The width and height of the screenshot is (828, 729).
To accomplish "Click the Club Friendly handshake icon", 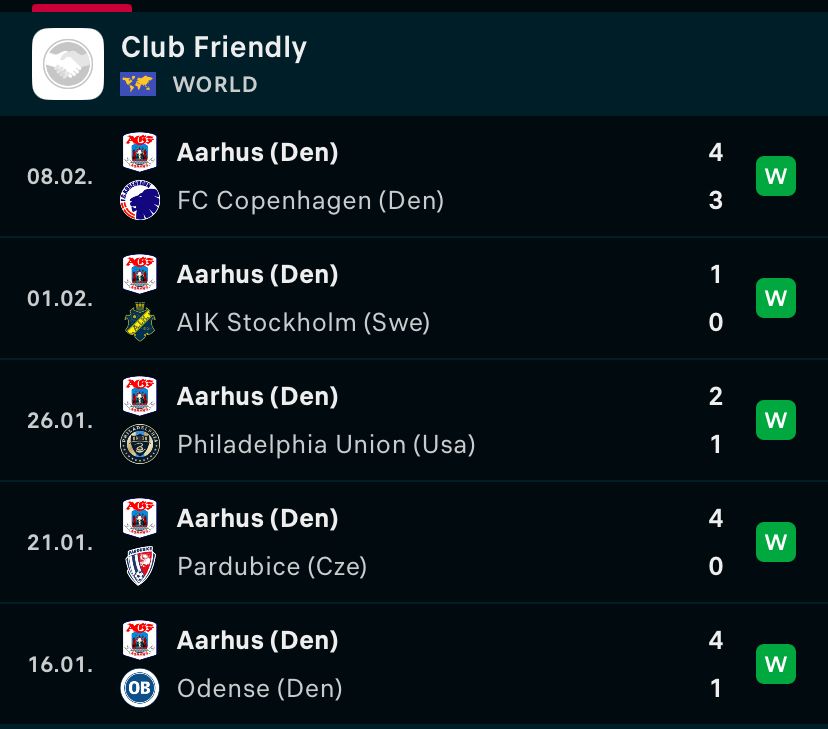I will 68,64.
